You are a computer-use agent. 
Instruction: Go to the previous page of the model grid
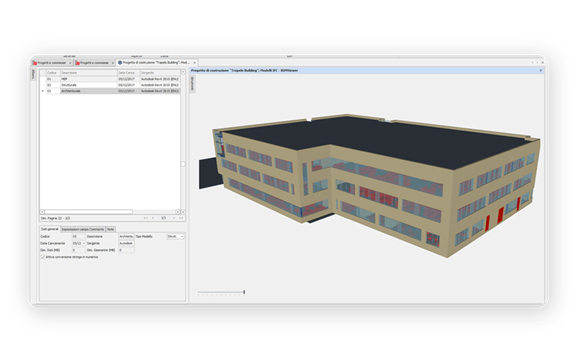(153, 218)
